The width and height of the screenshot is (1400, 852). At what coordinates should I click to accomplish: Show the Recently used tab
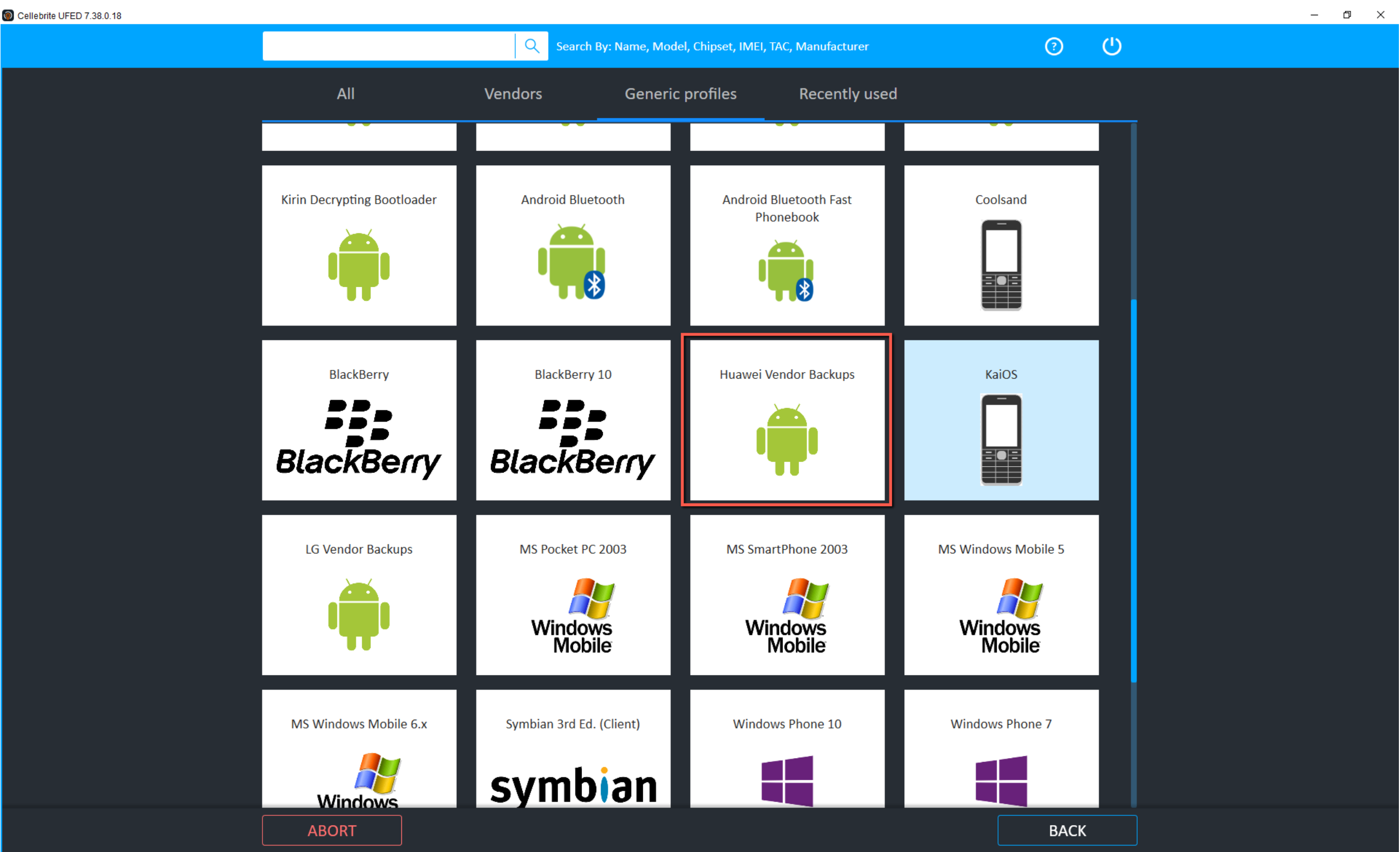pyautogui.click(x=848, y=94)
